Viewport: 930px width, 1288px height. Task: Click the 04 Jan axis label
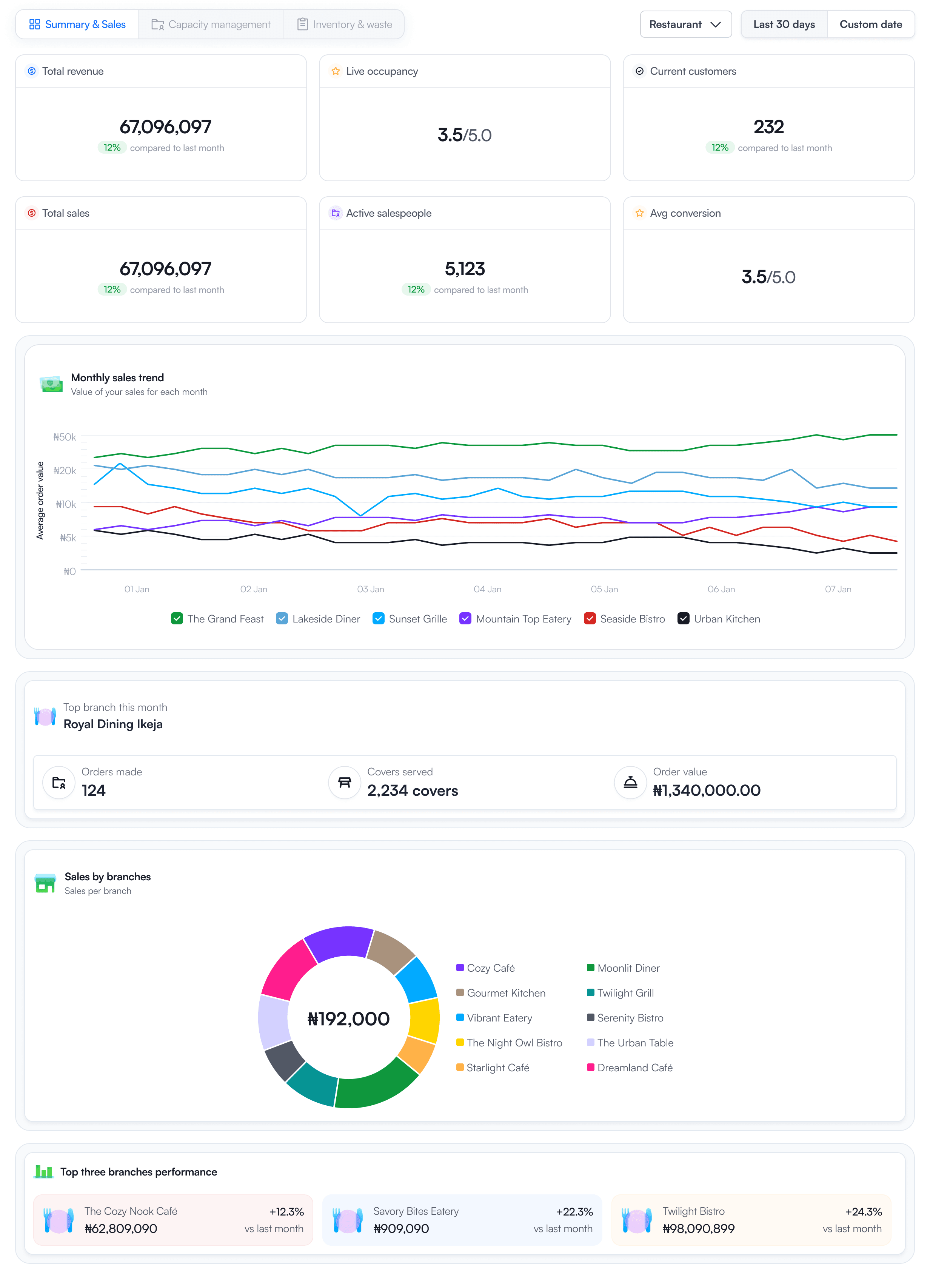coord(487,589)
